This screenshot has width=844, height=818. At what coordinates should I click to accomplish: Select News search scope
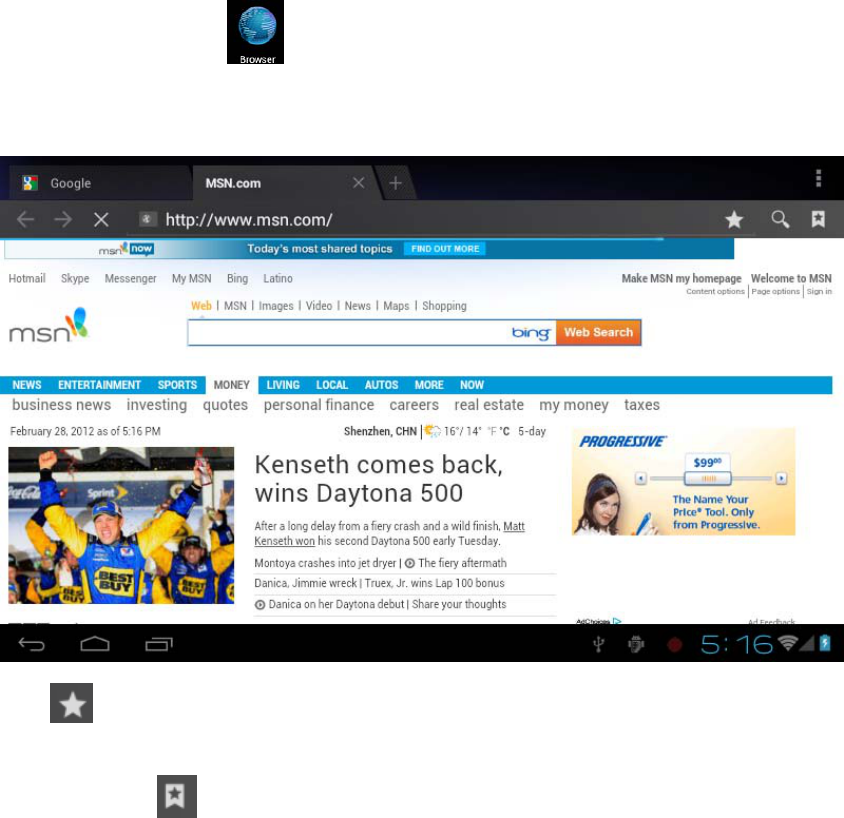pyautogui.click(x=357, y=306)
